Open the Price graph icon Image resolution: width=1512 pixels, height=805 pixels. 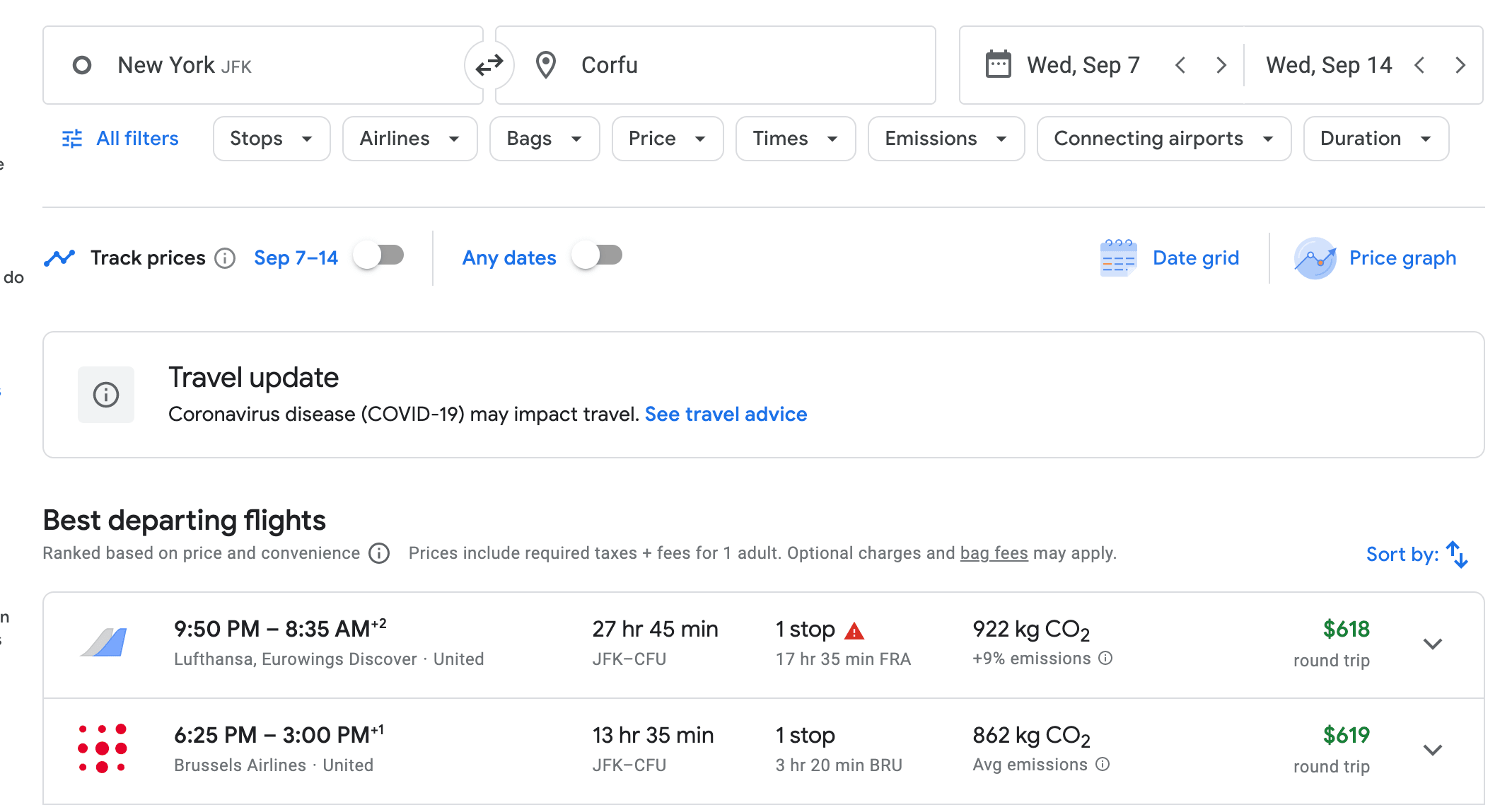click(x=1315, y=258)
